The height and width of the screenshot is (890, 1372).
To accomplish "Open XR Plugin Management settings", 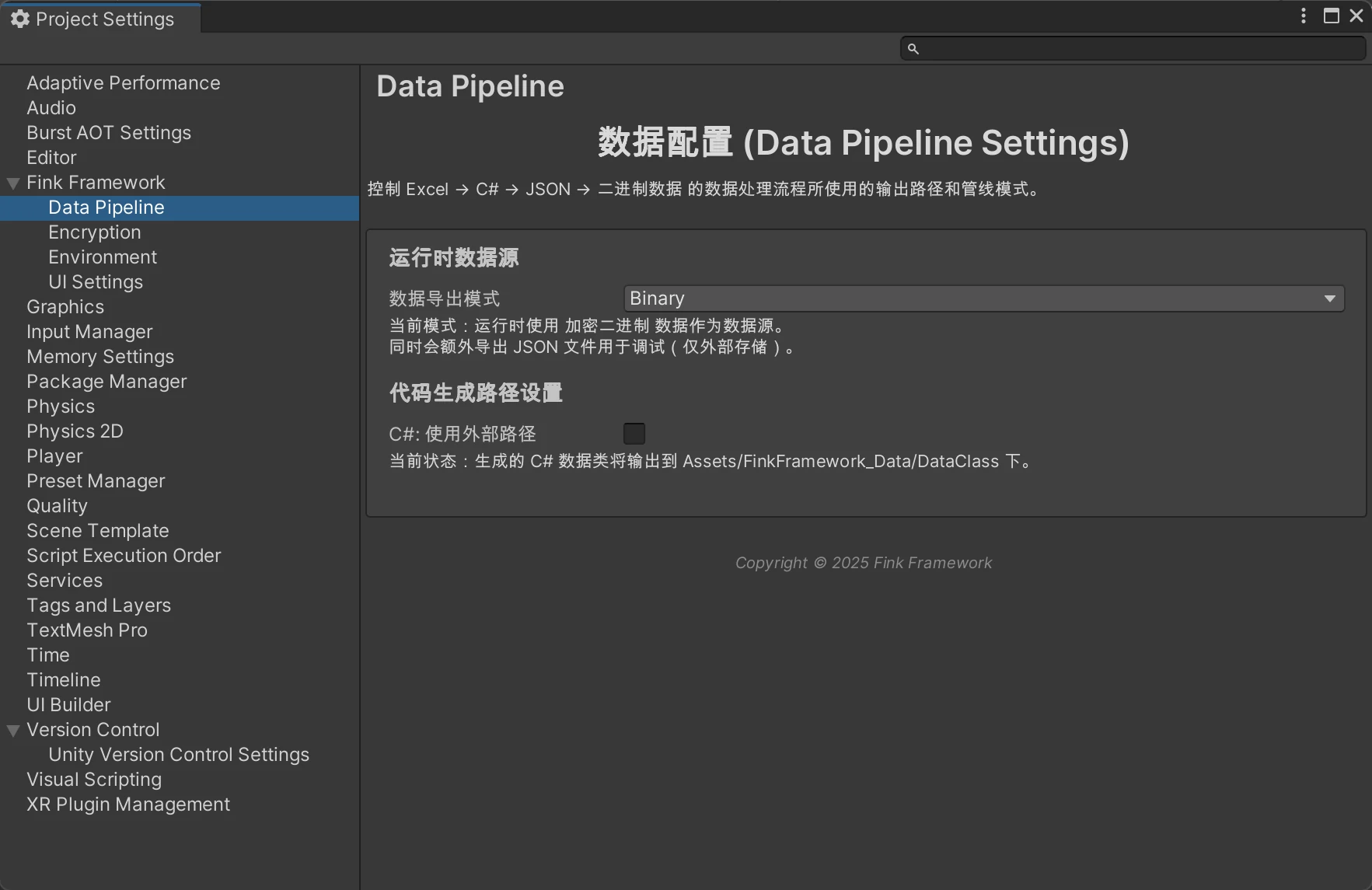I will click(128, 804).
